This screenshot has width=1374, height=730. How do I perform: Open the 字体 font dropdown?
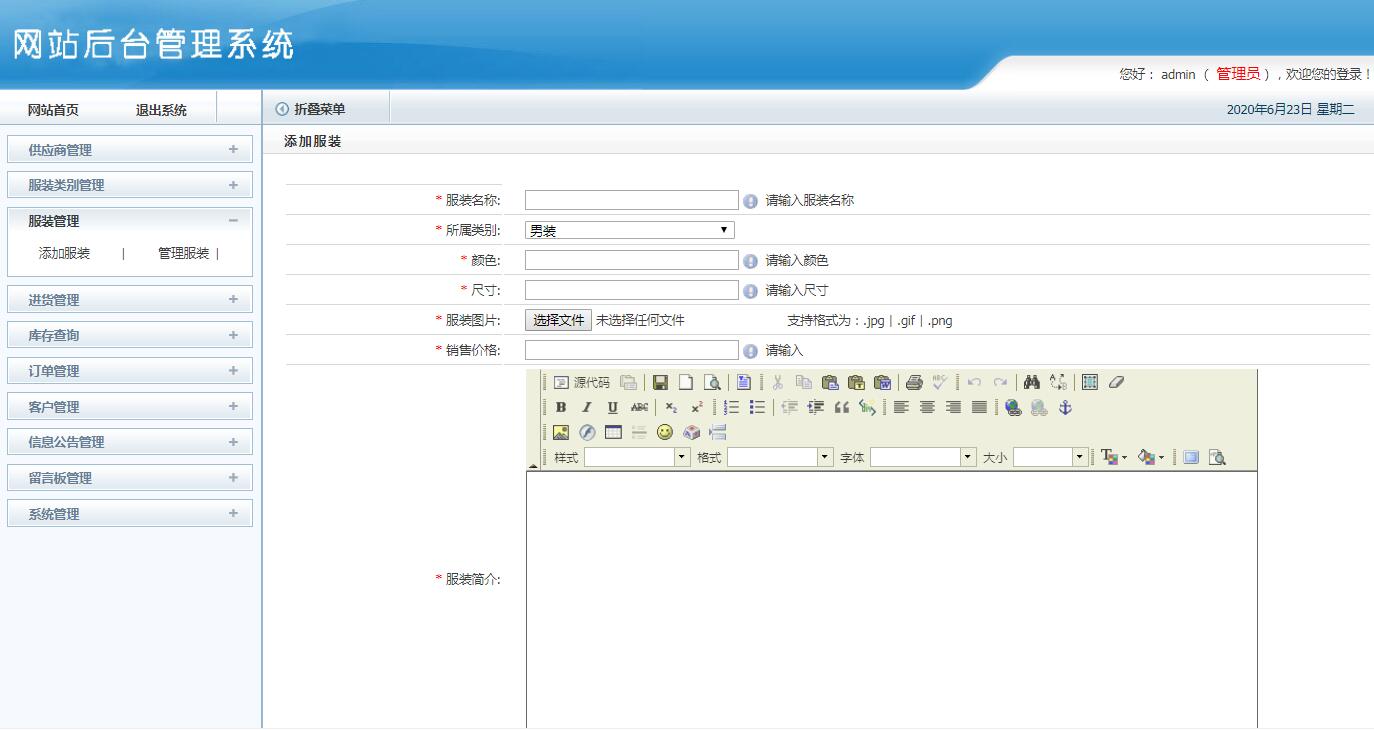click(x=923, y=458)
